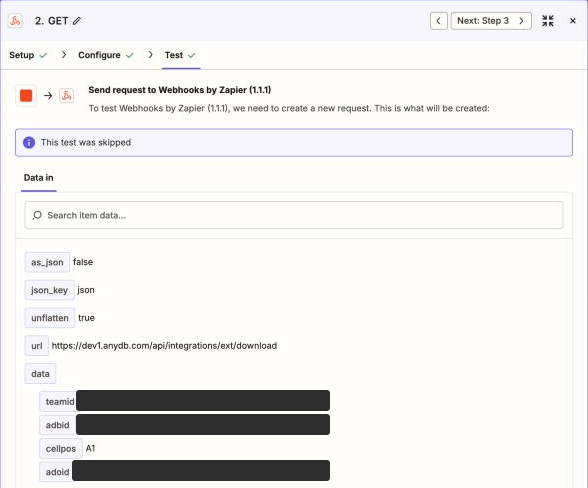
Task: Open Next: Step 3
Action: point(490,21)
